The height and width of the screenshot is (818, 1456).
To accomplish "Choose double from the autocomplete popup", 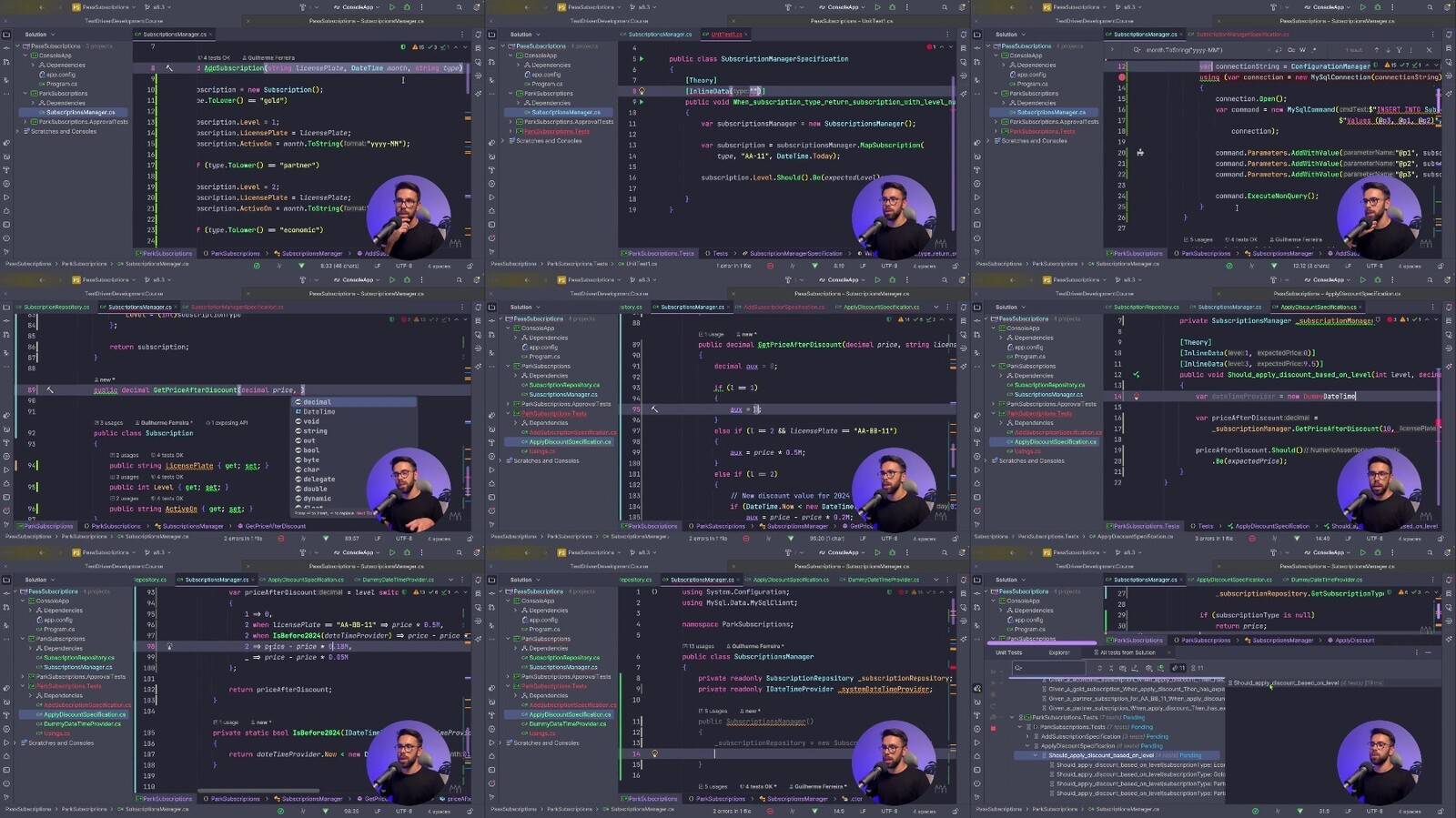I will [355, 489].
